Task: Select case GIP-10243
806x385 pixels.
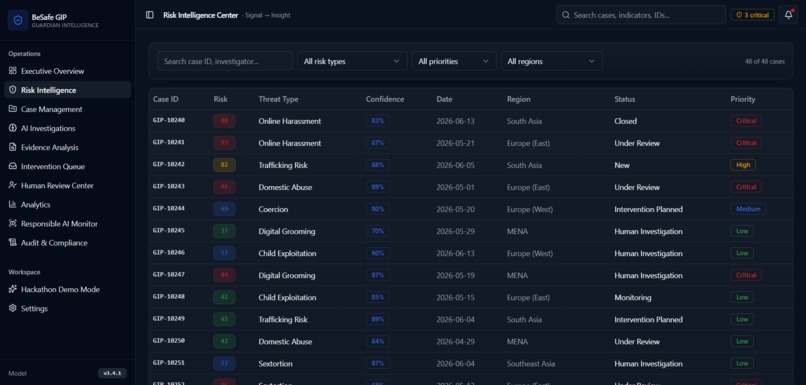Action: pos(169,187)
